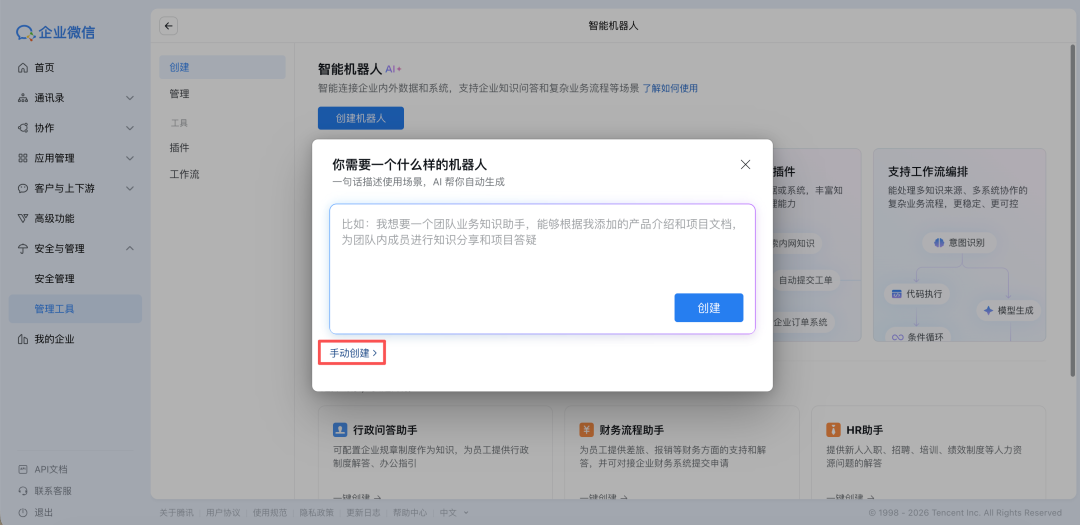The height and width of the screenshot is (525, 1080).
Task: Open 帮助中心 footer link
Action: point(410,513)
